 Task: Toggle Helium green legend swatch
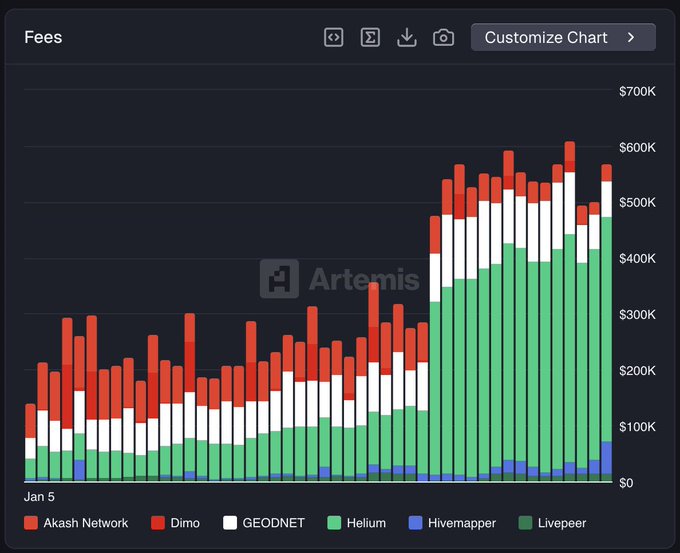coord(334,523)
